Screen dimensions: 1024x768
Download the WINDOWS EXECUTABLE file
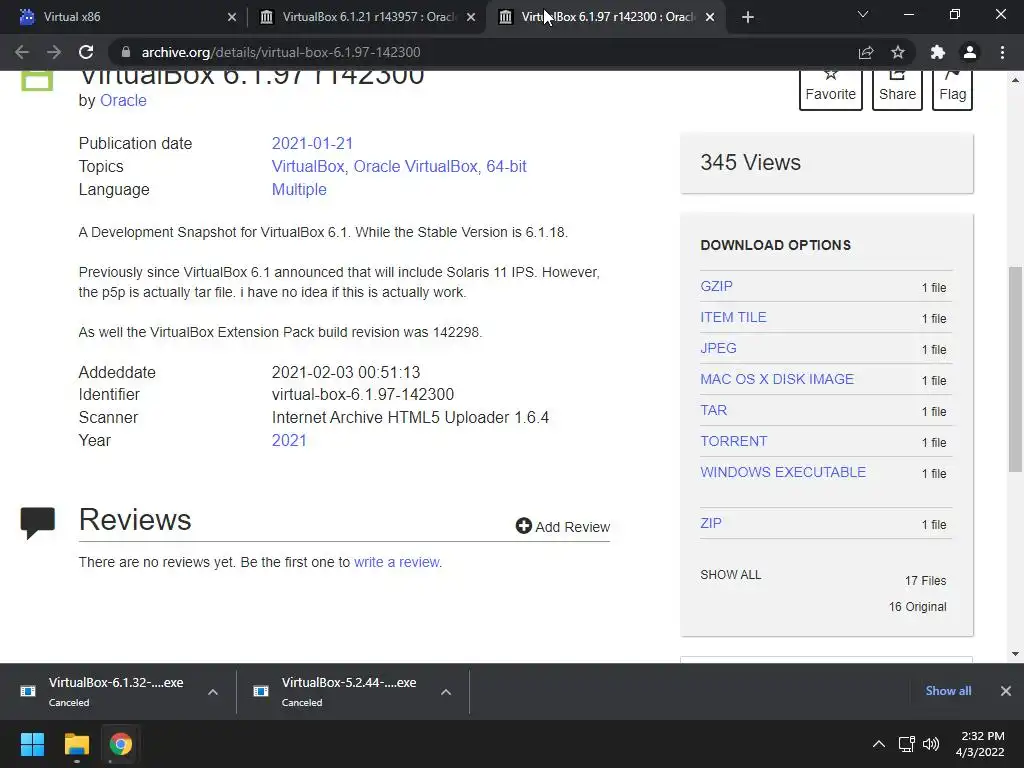(x=783, y=472)
